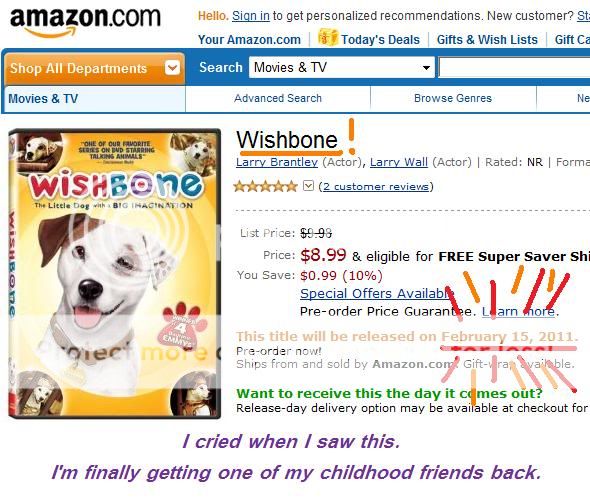Click the Sign in link

[251, 16]
